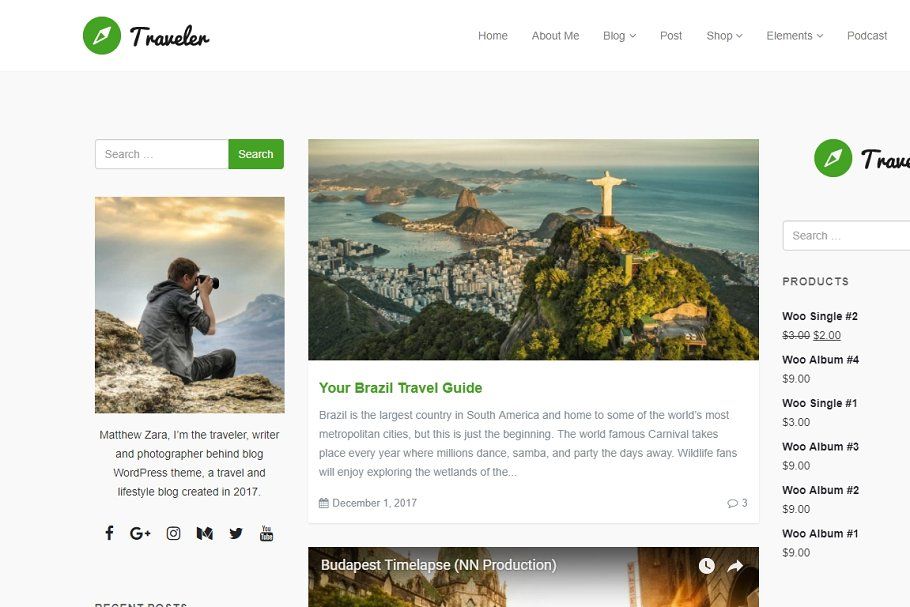Click the comments bubble icon on Brazil post
The height and width of the screenshot is (607, 910).
coord(732,503)
